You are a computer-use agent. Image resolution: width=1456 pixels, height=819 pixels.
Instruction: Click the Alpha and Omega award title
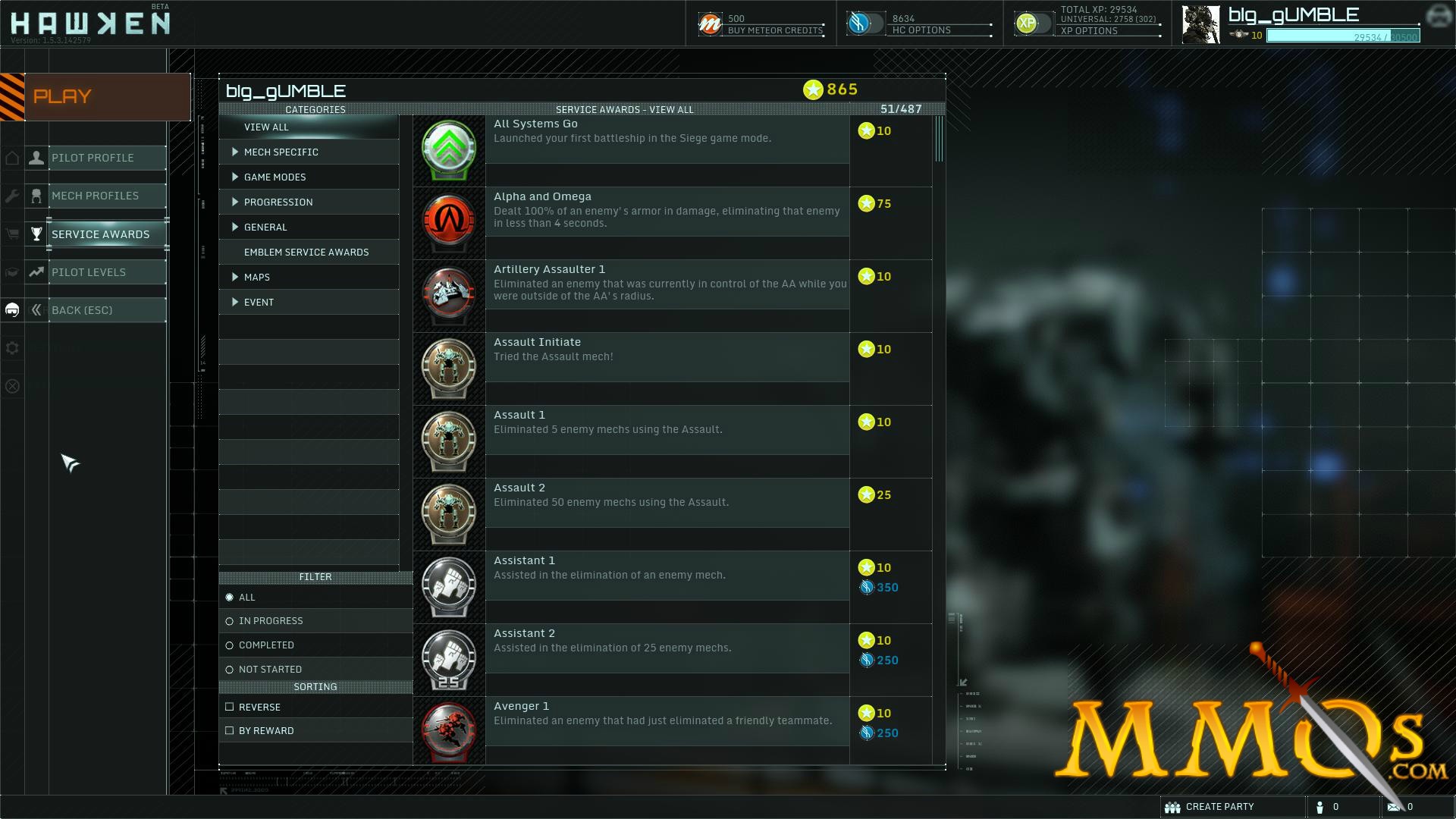point(542,196)
